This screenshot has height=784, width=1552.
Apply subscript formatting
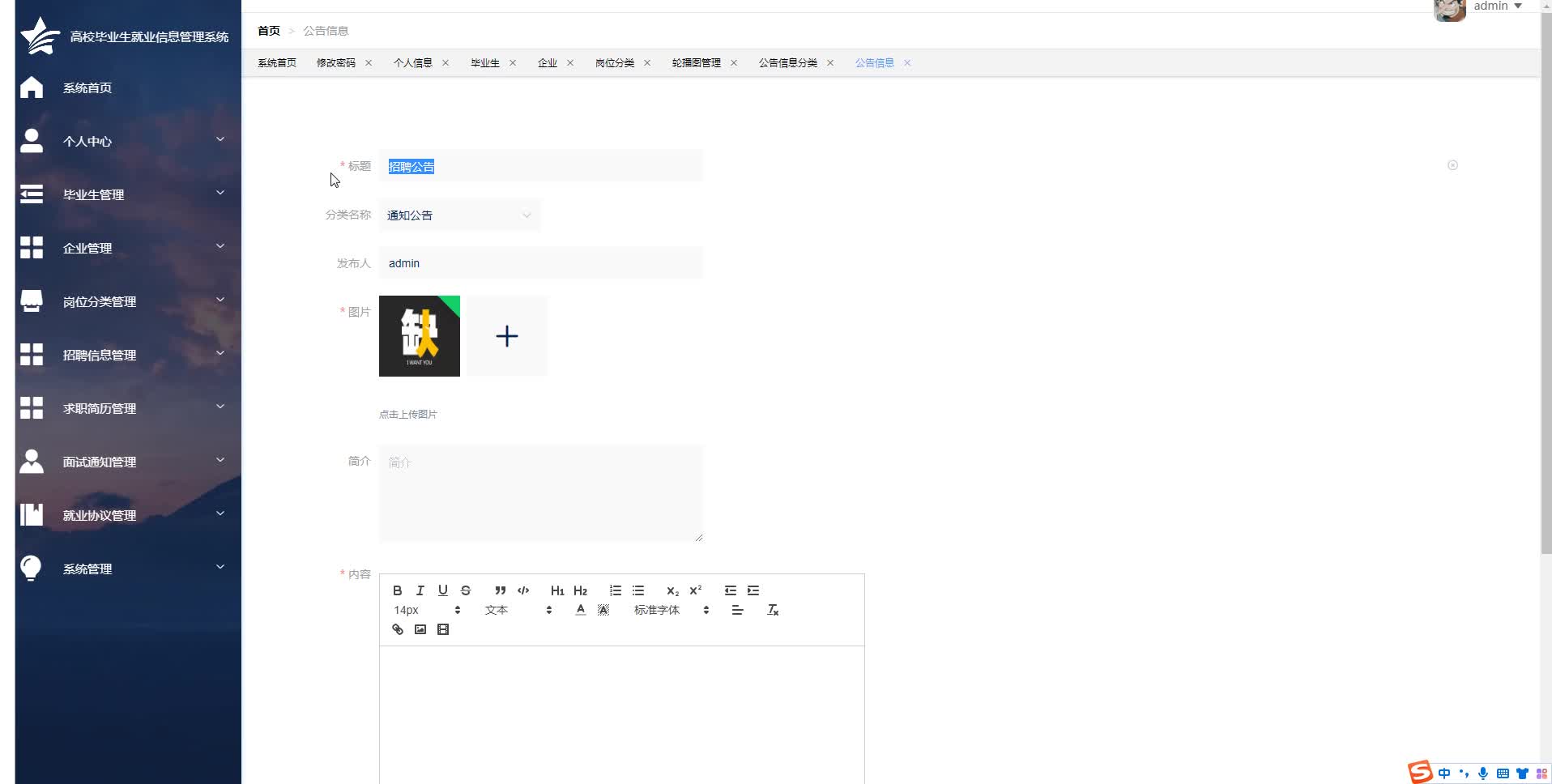pos(672,590)
